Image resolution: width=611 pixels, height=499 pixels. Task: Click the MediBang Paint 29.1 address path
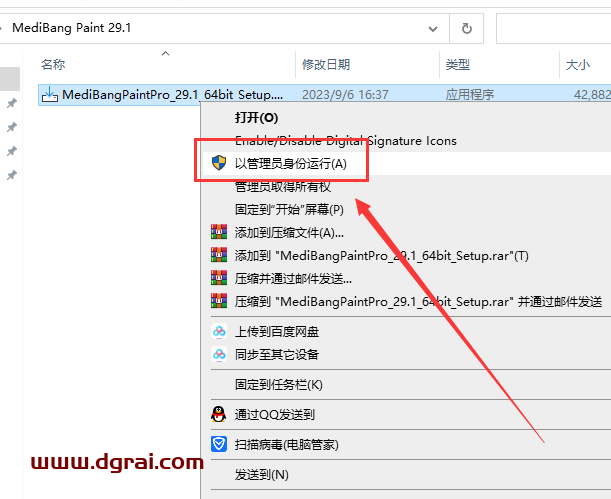(71, 28)
